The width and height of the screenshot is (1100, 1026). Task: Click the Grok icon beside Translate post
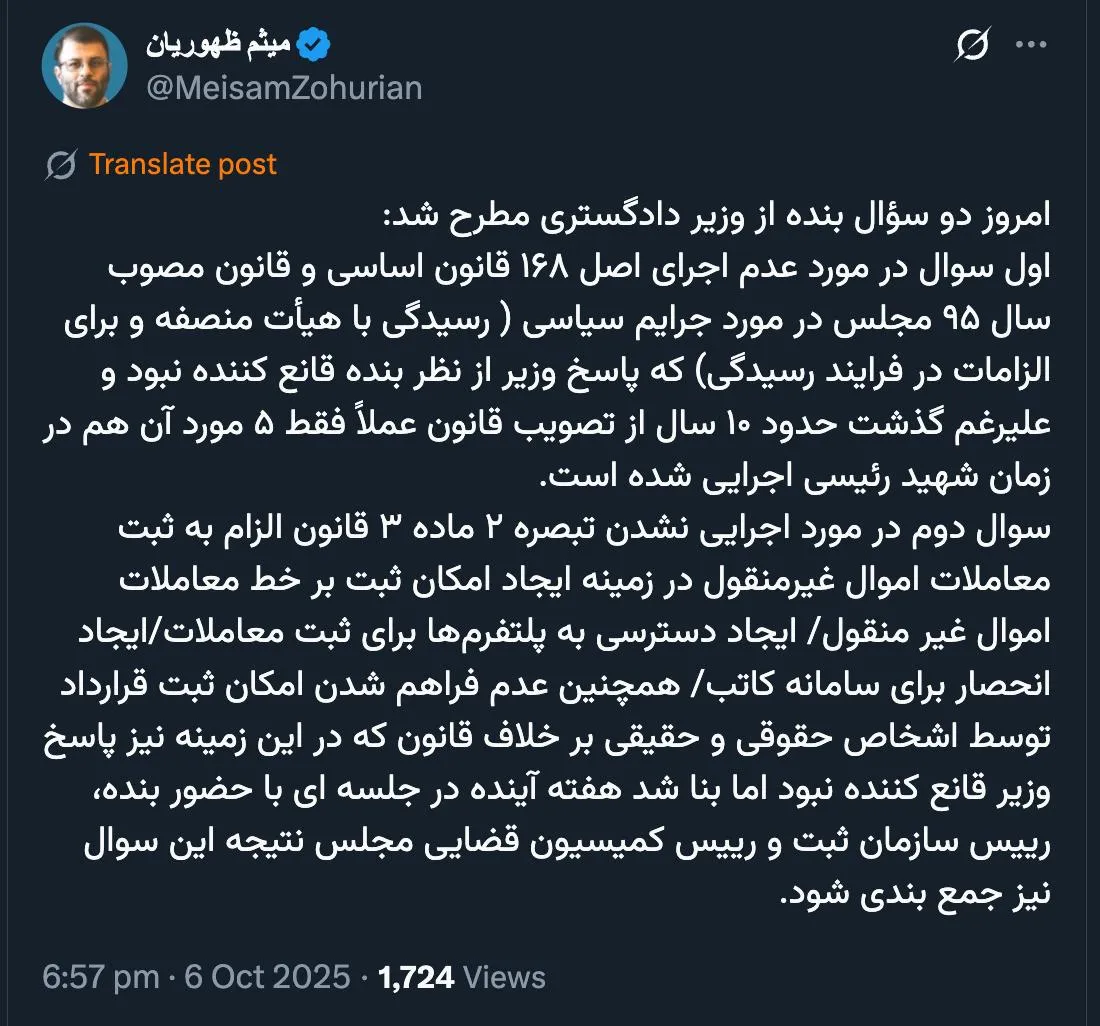click(62, 164)
